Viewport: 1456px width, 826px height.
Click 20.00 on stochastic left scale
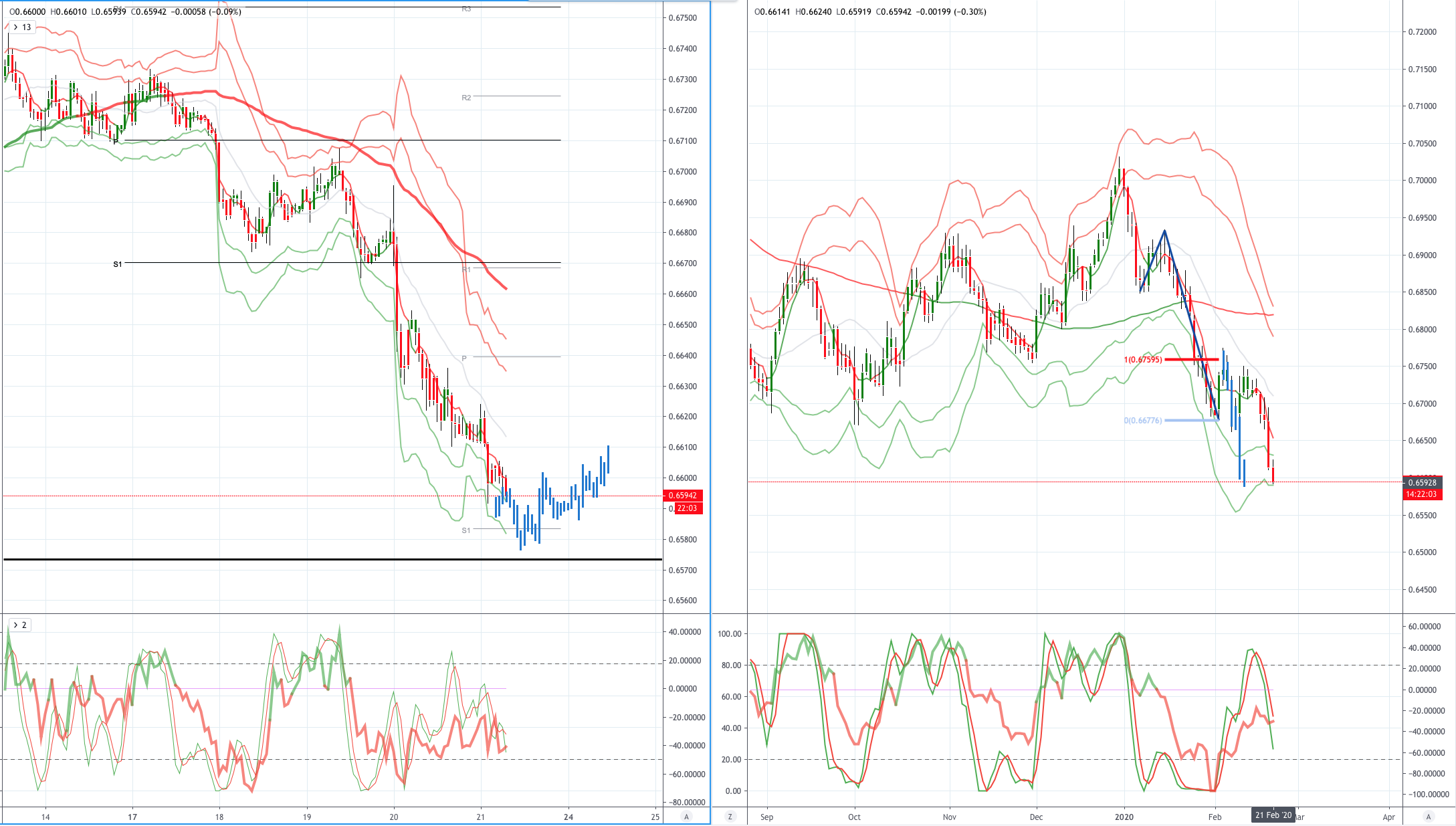pyautogui.click(x=732, y=760)
